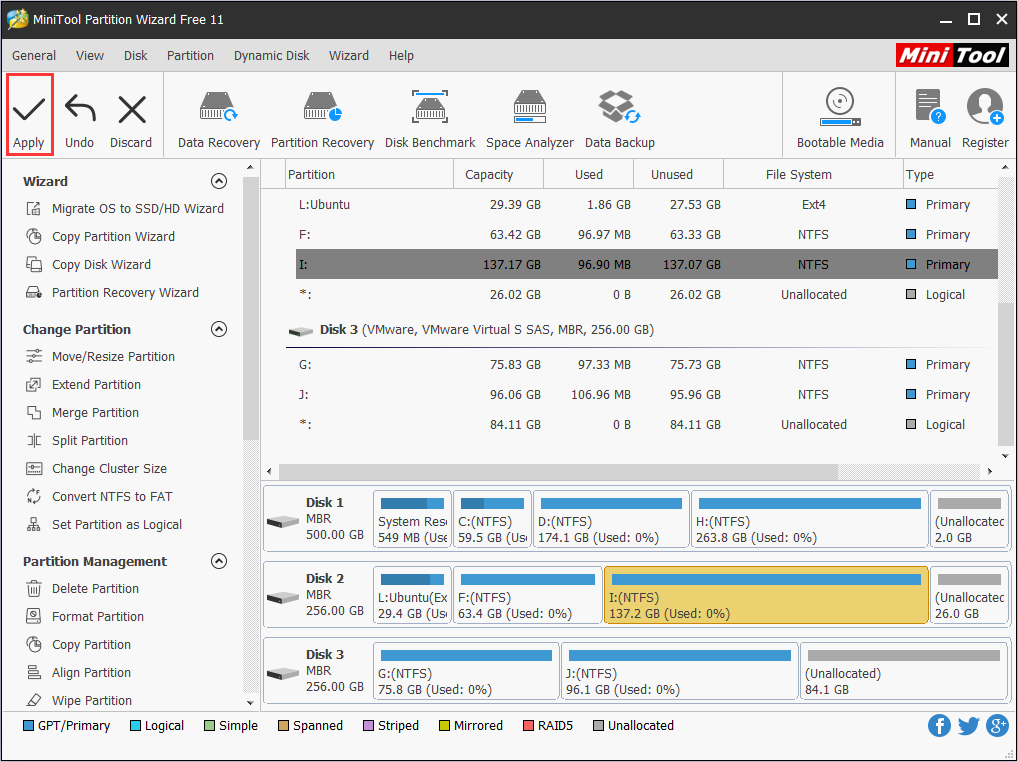
Task: Collapse the Partition Management section
Action: 219,561
